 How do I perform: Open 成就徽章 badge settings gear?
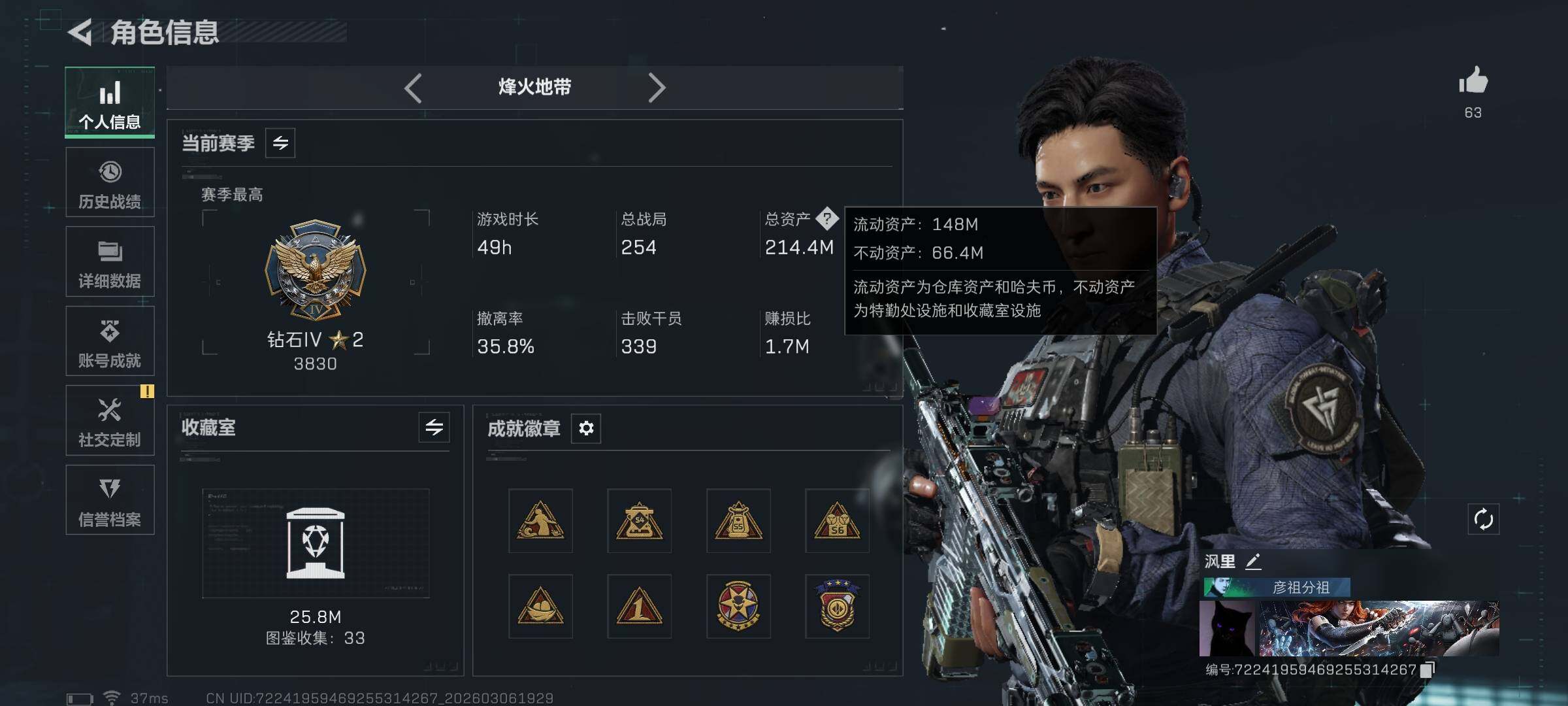click(586, 428)
